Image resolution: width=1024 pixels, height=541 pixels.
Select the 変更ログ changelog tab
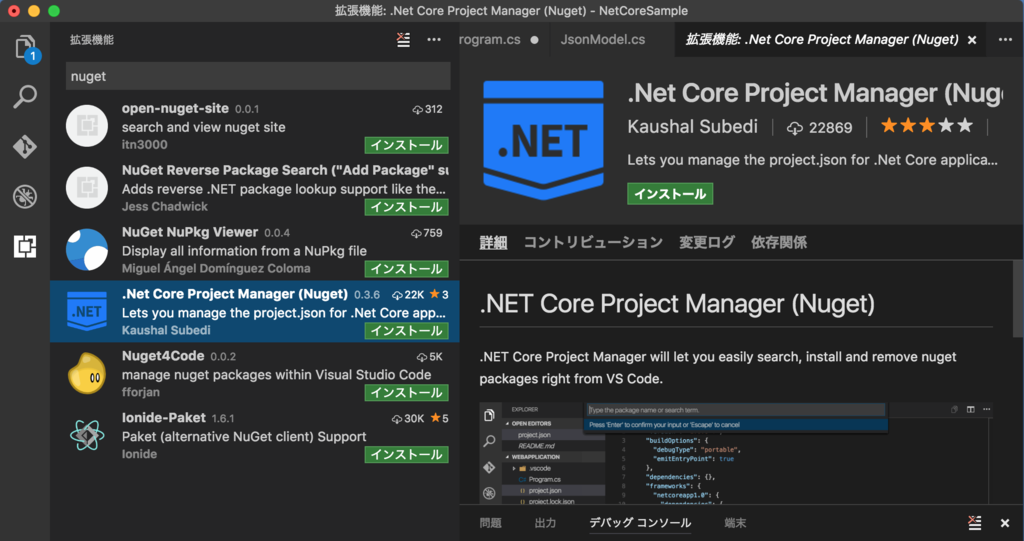(707, 242)
